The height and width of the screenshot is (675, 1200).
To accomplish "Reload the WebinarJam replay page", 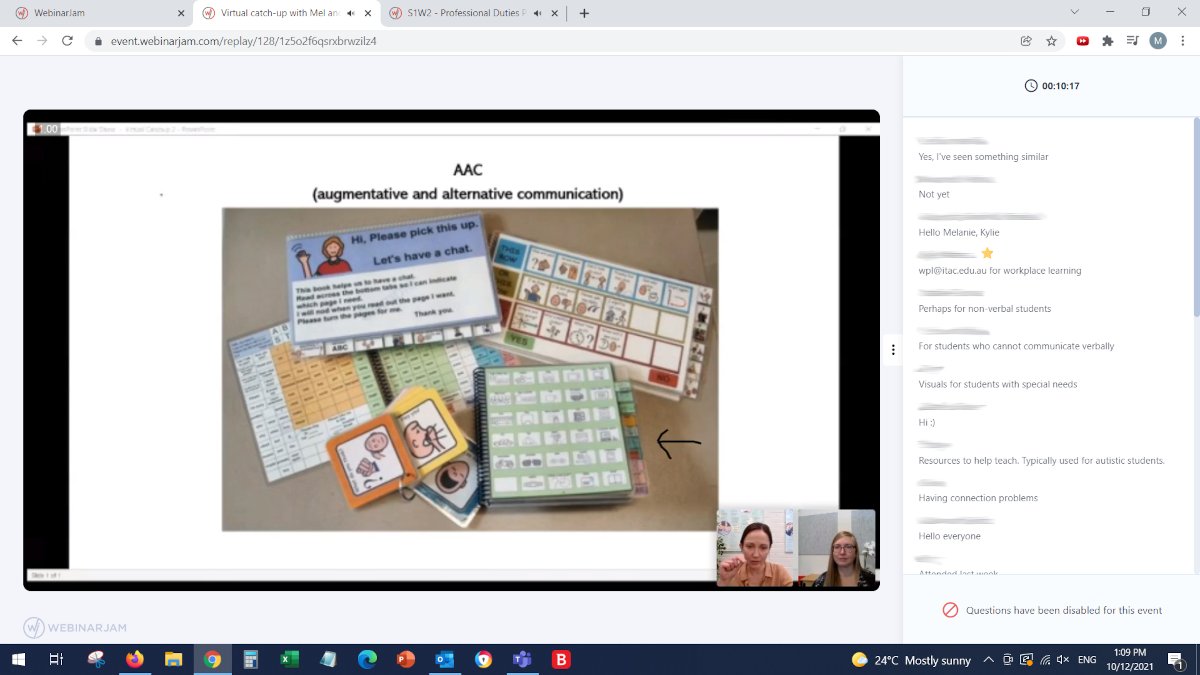I will point(67,41).
